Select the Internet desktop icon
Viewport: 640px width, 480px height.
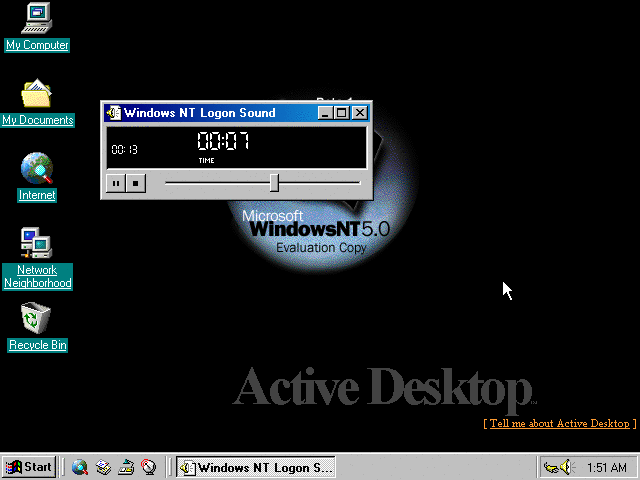[x=37, y=168]
